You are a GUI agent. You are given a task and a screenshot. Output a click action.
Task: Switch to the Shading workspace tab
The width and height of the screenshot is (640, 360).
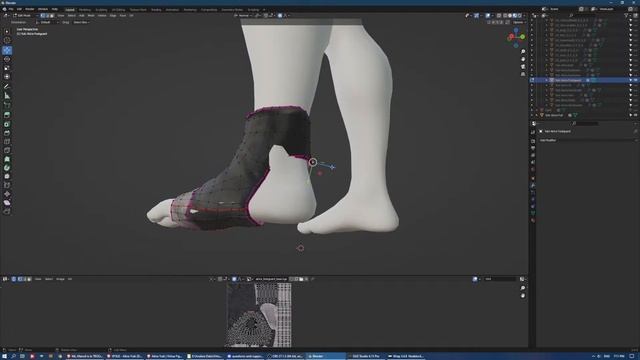156,9
